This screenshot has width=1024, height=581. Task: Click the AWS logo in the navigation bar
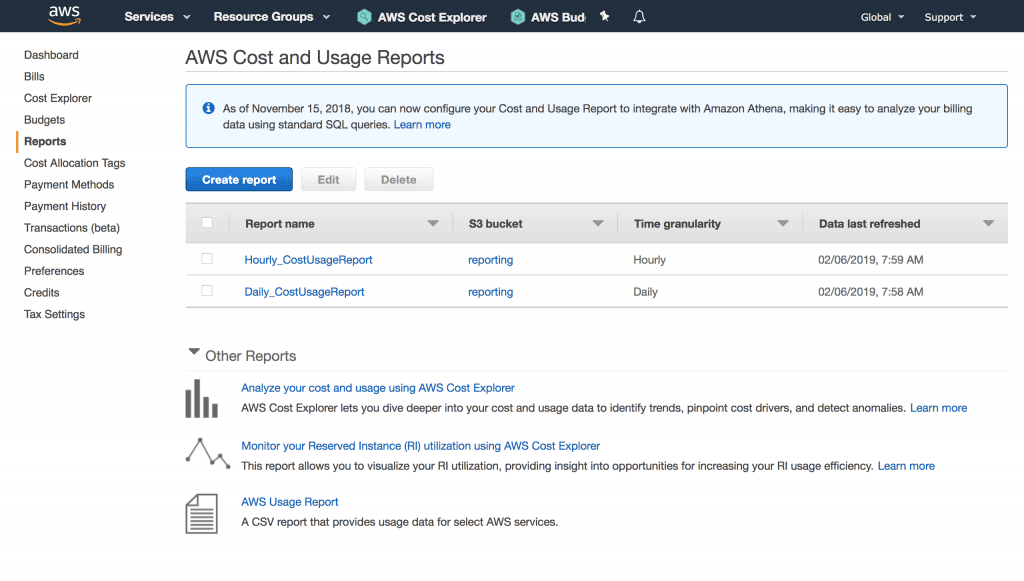pos(62,15)
